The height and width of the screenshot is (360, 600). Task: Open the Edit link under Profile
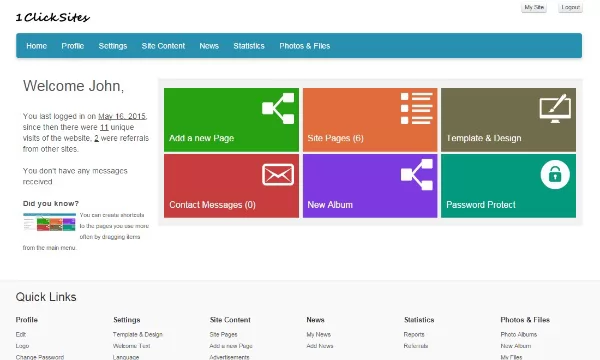21,334
